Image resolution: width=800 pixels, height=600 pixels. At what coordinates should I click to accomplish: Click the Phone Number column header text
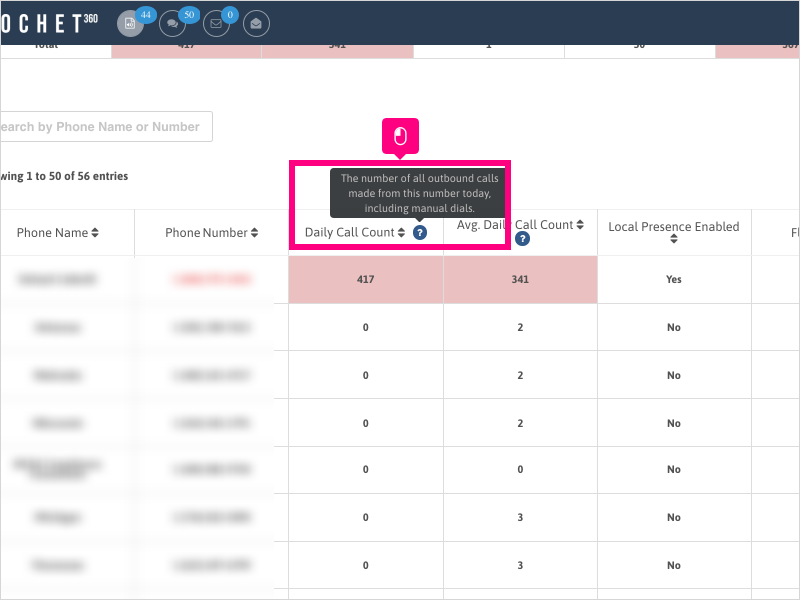tap(206, 233)
